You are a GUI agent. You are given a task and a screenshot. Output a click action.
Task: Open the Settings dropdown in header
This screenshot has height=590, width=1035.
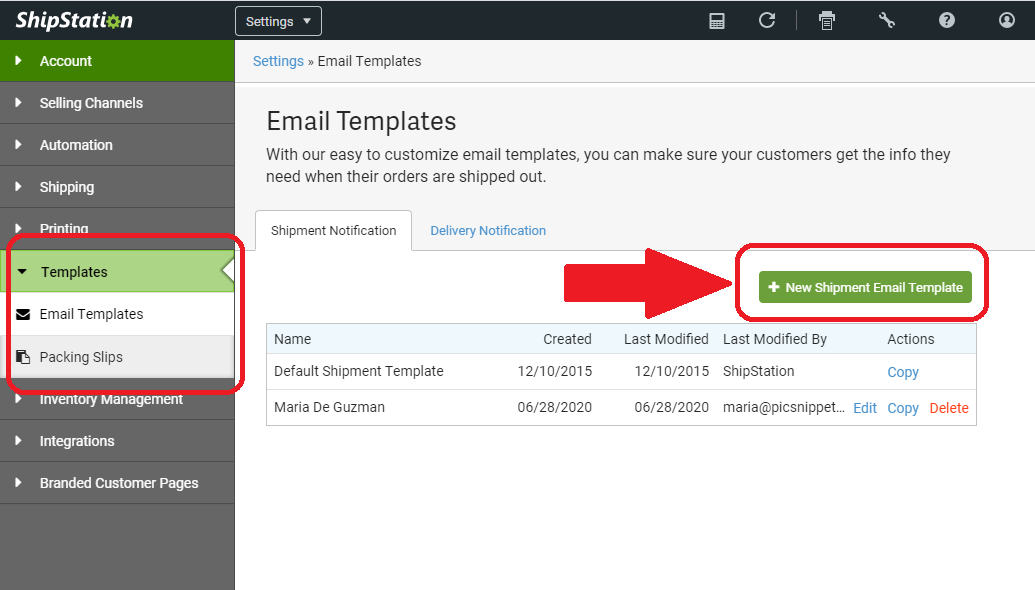[278, 21]
